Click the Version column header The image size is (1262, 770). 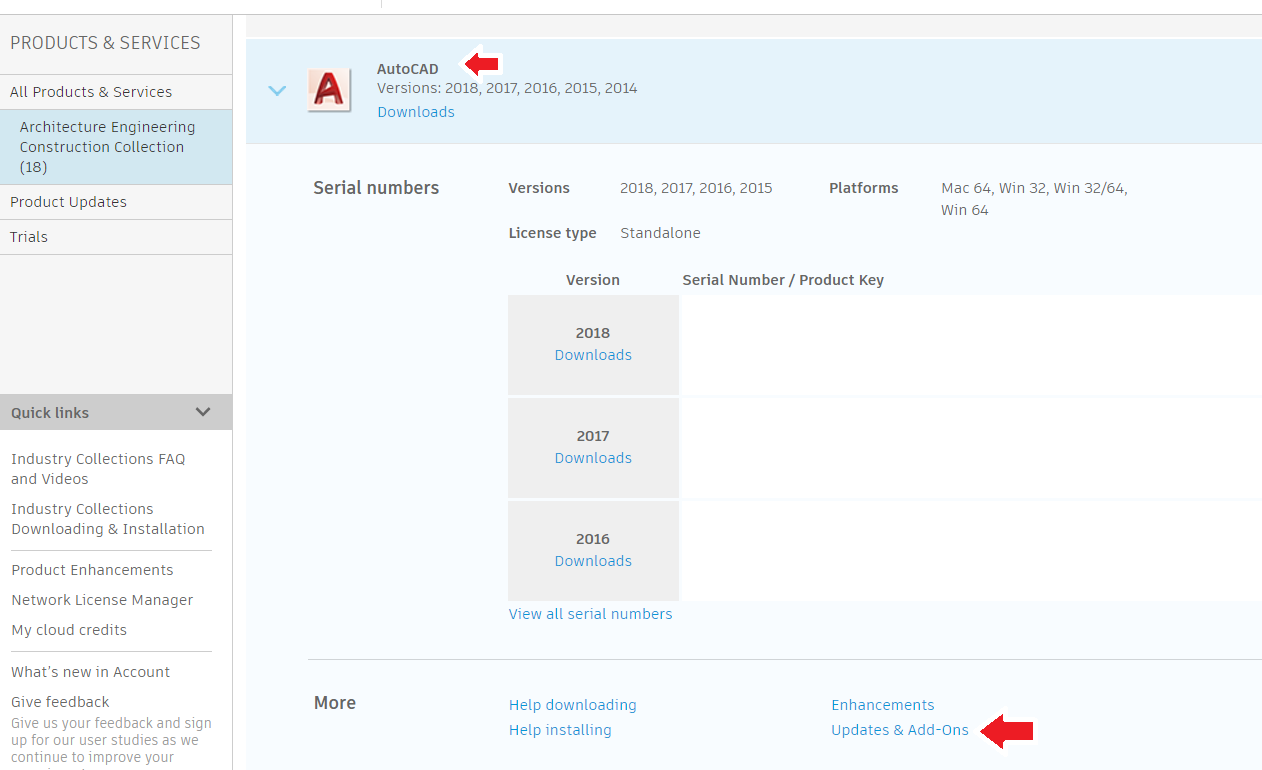(x=593, y=280)
